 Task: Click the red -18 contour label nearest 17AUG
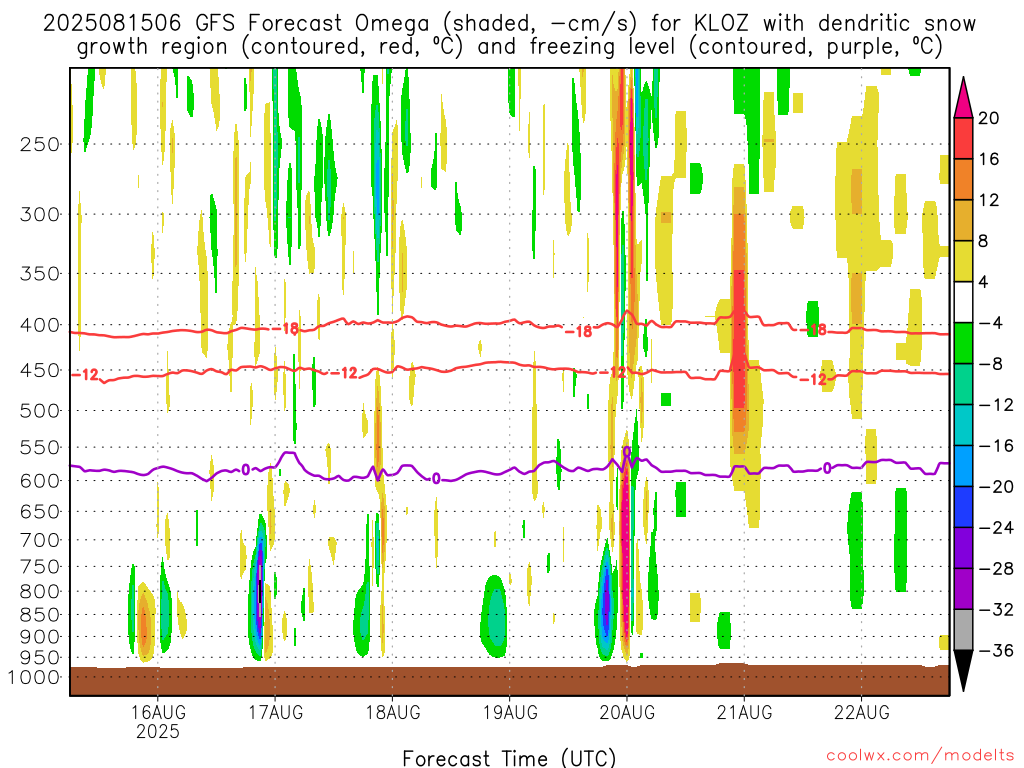pyautogui.click(x=285, y=328)
